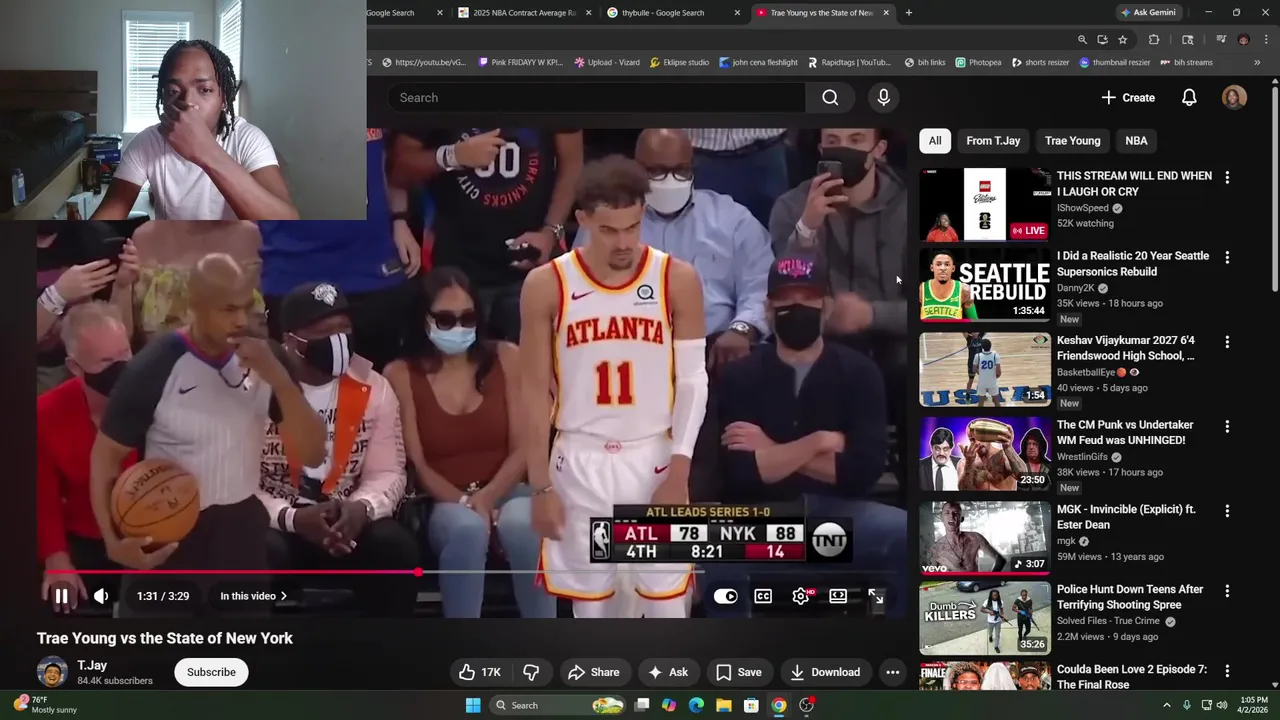Switch to '2025 NBA Contract Average' tab
Viewport: 1280px width, 720px height.
(525, 13)
